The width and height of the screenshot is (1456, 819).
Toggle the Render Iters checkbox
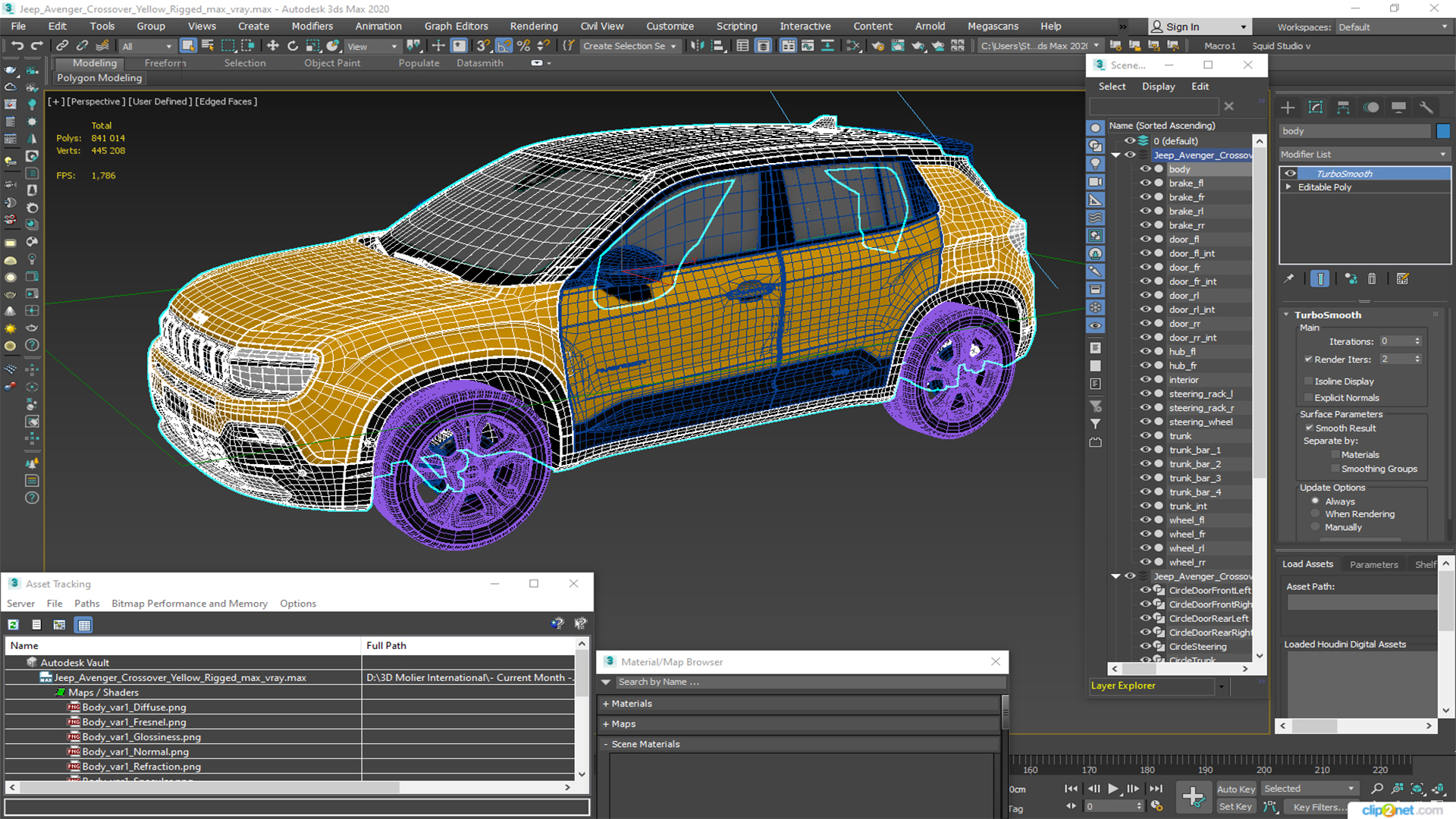point(1308,359)
